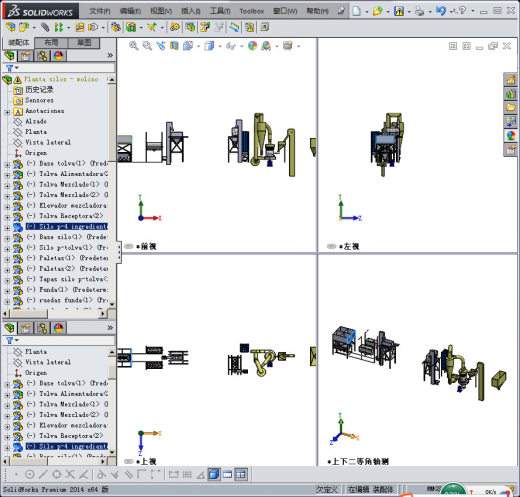Expand Tolva Receptora<2> node in lower tree
The height and width of the screenshot is (497, 520).
coord(7,437)
